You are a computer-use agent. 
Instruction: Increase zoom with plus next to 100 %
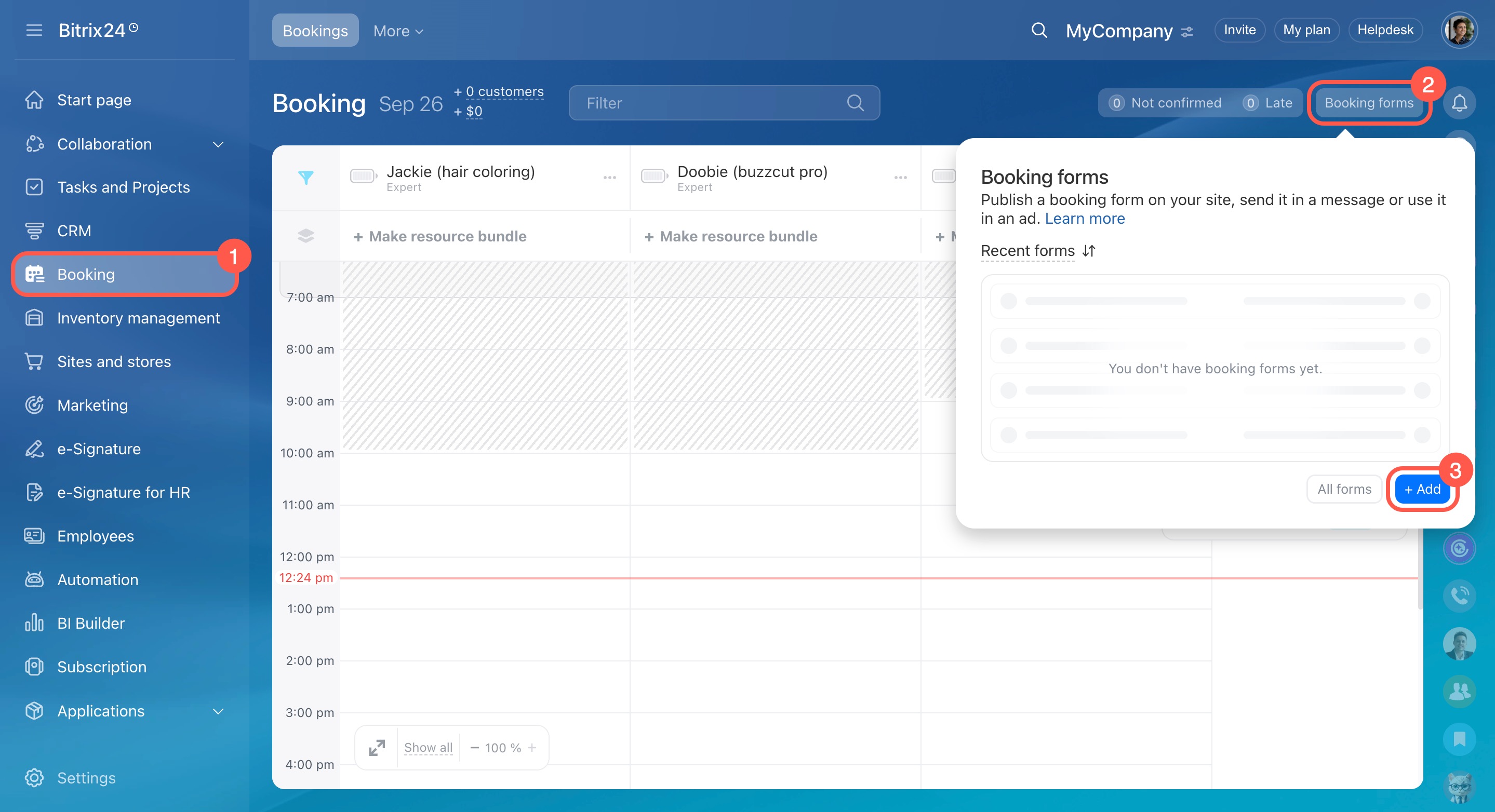(x=531, y=748)
